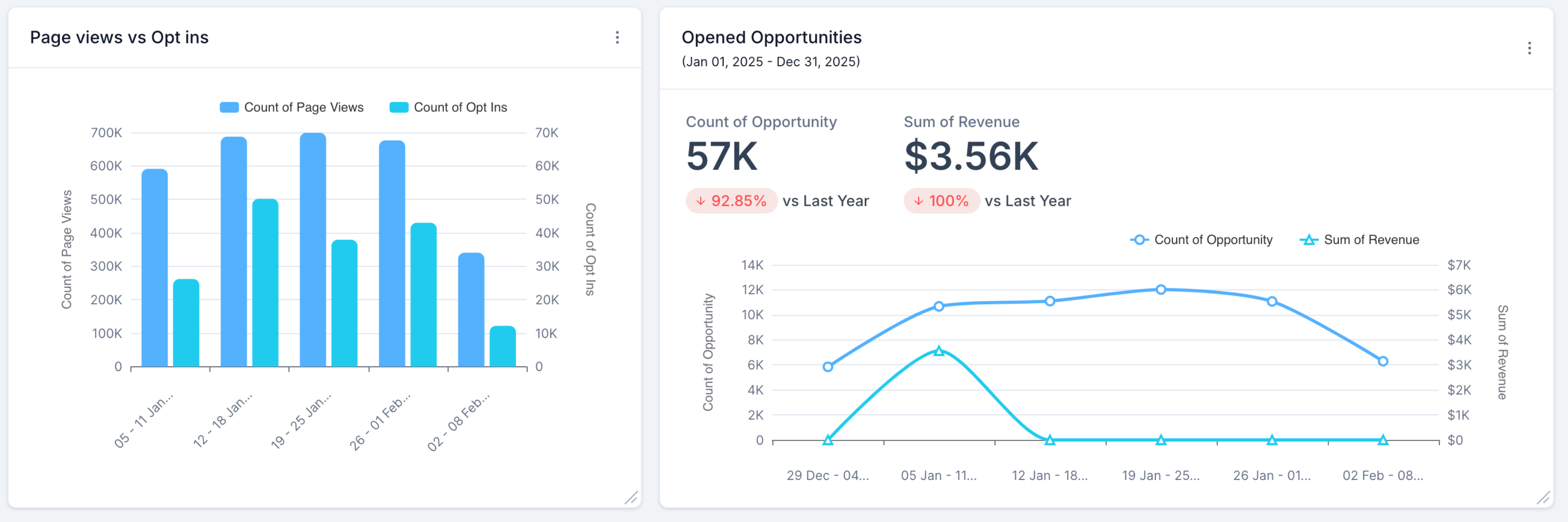The width and height of the screenshot is (1568, 522).
Task: Click revenue peak triangle marker at 05 Jan
Action: point(939,351)
